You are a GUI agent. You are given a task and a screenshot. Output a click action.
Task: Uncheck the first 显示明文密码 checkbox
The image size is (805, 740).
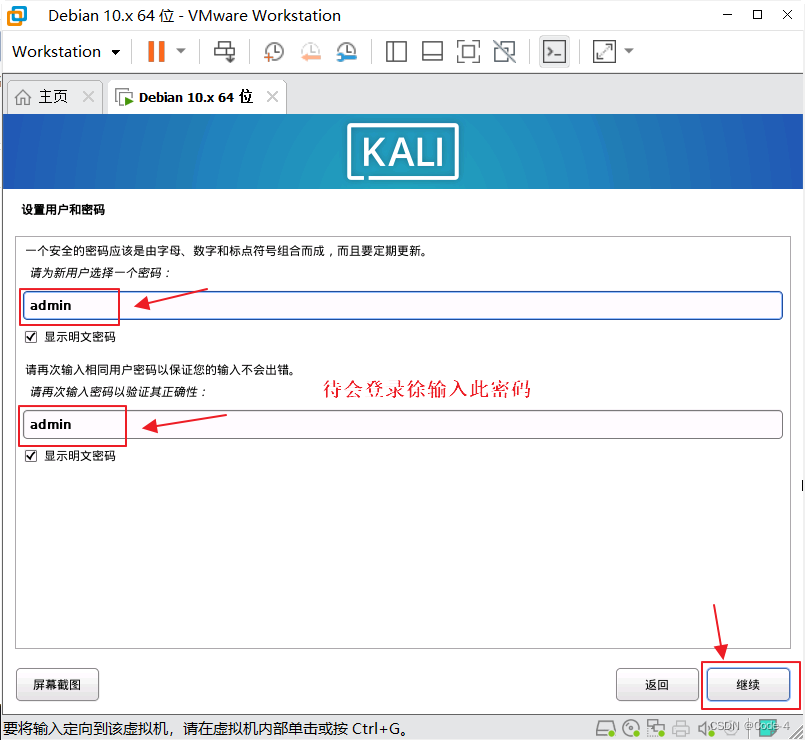click(x=31, y=336)
